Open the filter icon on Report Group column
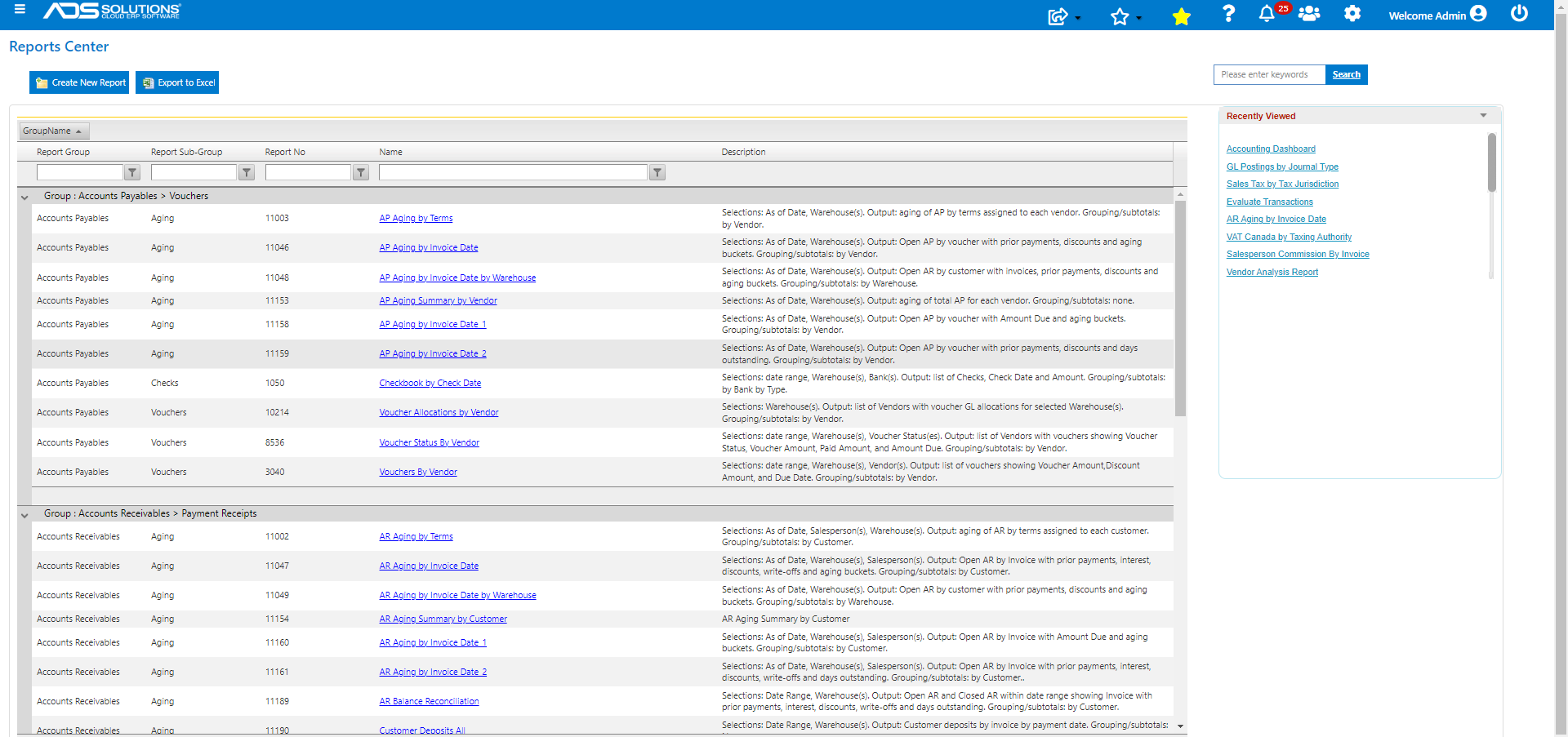The width and height of the screenshot is (1568, 737). pyautogui.click(x=131, y=172)
